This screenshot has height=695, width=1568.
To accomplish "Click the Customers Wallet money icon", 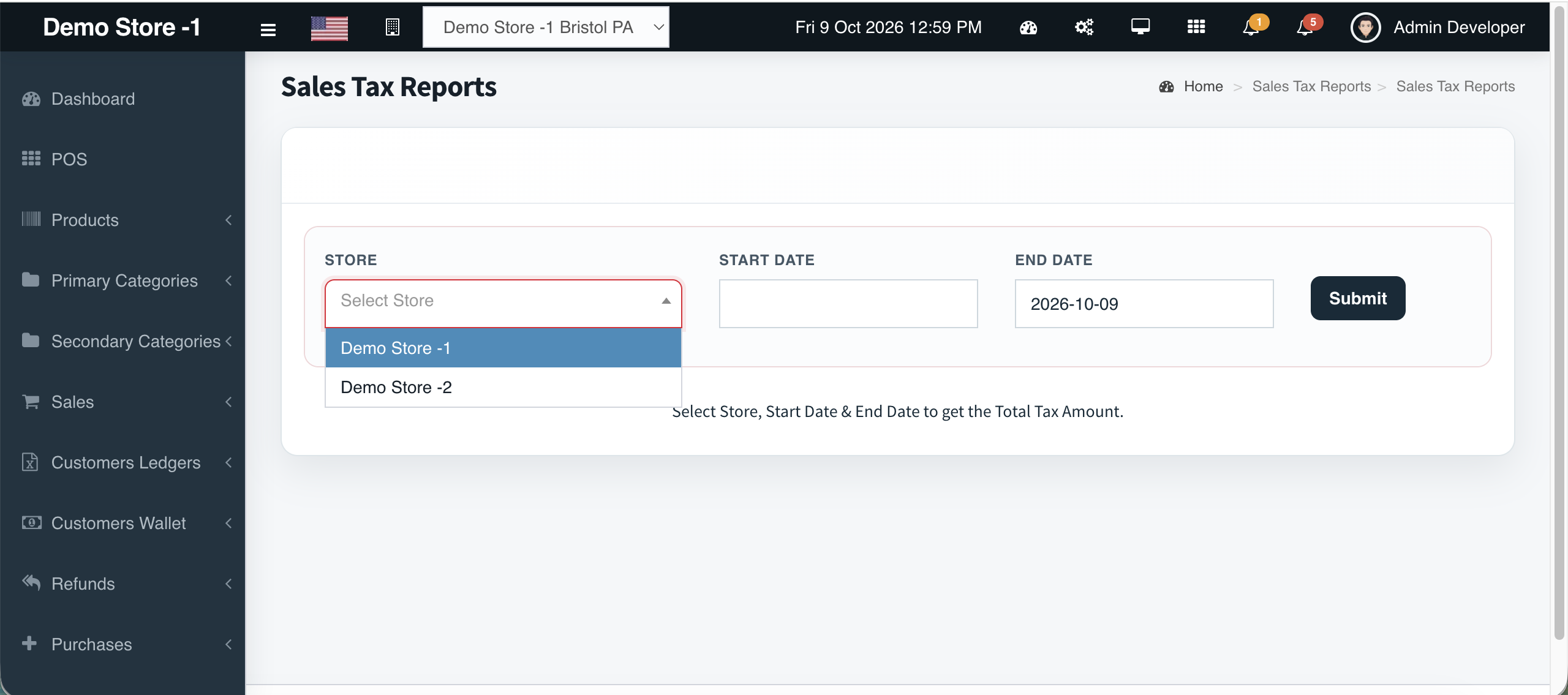I will (x=31, y=522).
